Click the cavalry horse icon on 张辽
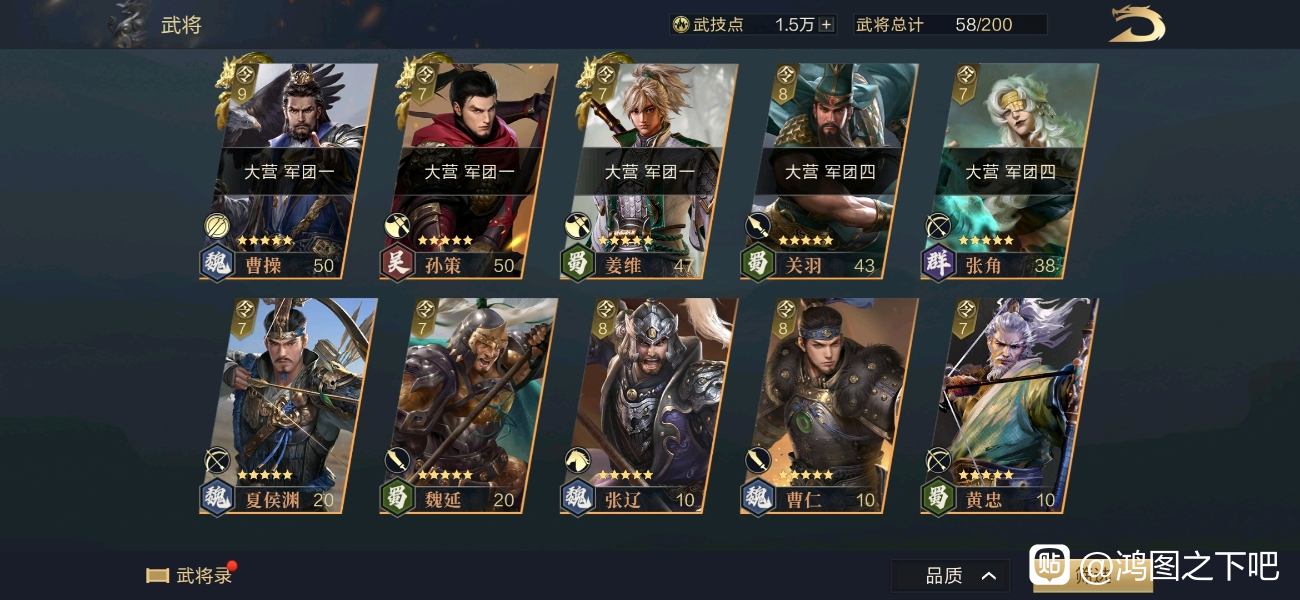The image size is (1300, 600). [x=577, y=460]
